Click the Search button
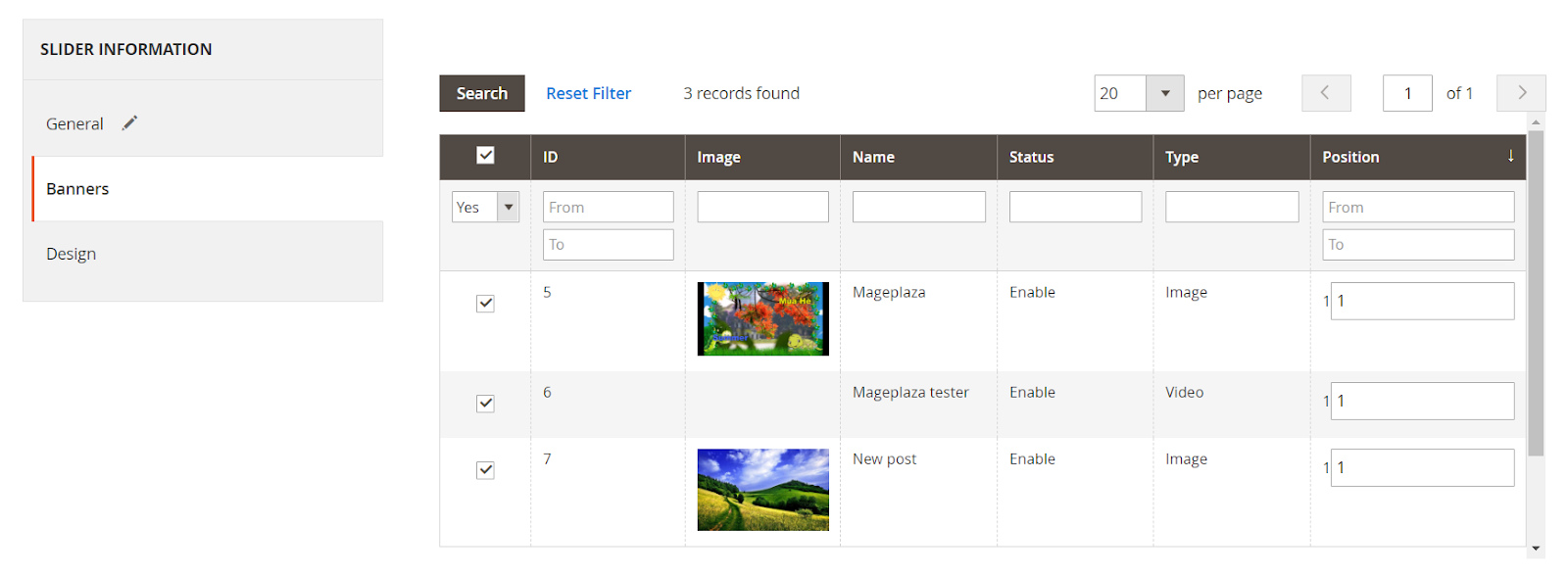The image size is (1568, 575). pyautogui.click(x=481, y=93)
